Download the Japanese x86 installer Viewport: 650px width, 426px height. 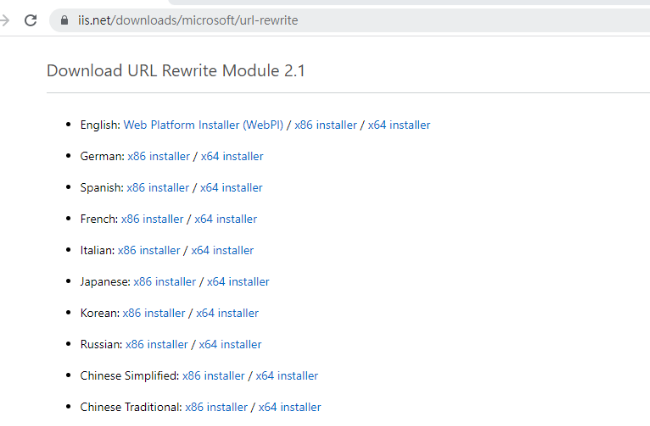(x=165, y=282)
